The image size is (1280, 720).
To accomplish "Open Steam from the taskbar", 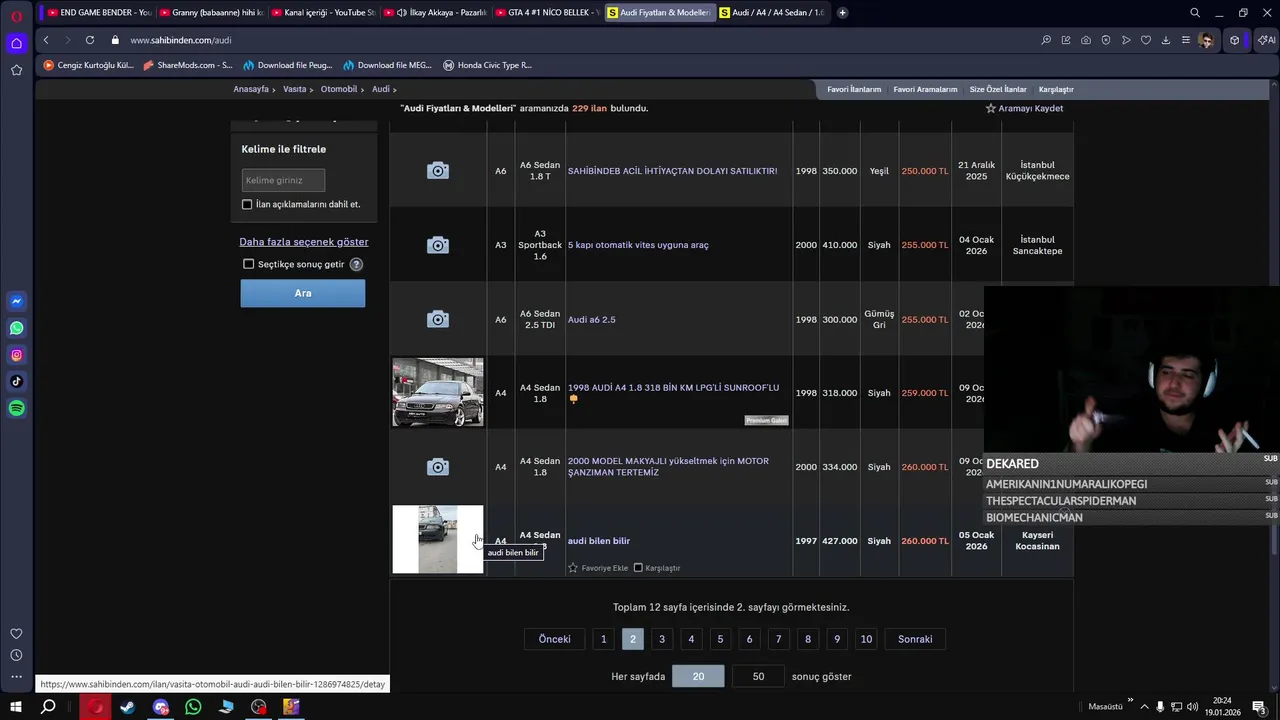I will point(128,707).
